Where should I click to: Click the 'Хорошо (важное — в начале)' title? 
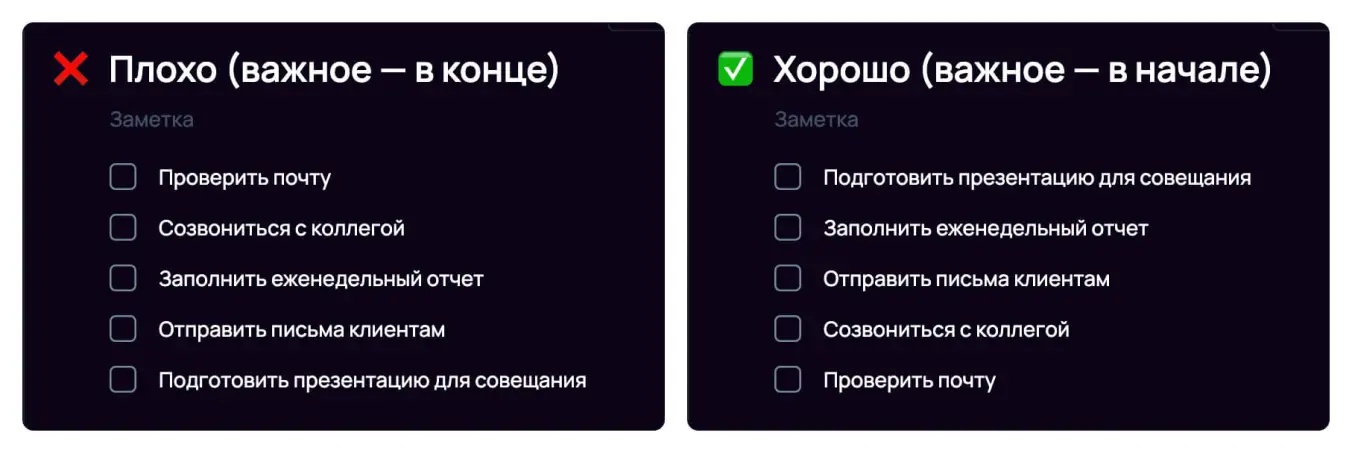coord(1022,70)
